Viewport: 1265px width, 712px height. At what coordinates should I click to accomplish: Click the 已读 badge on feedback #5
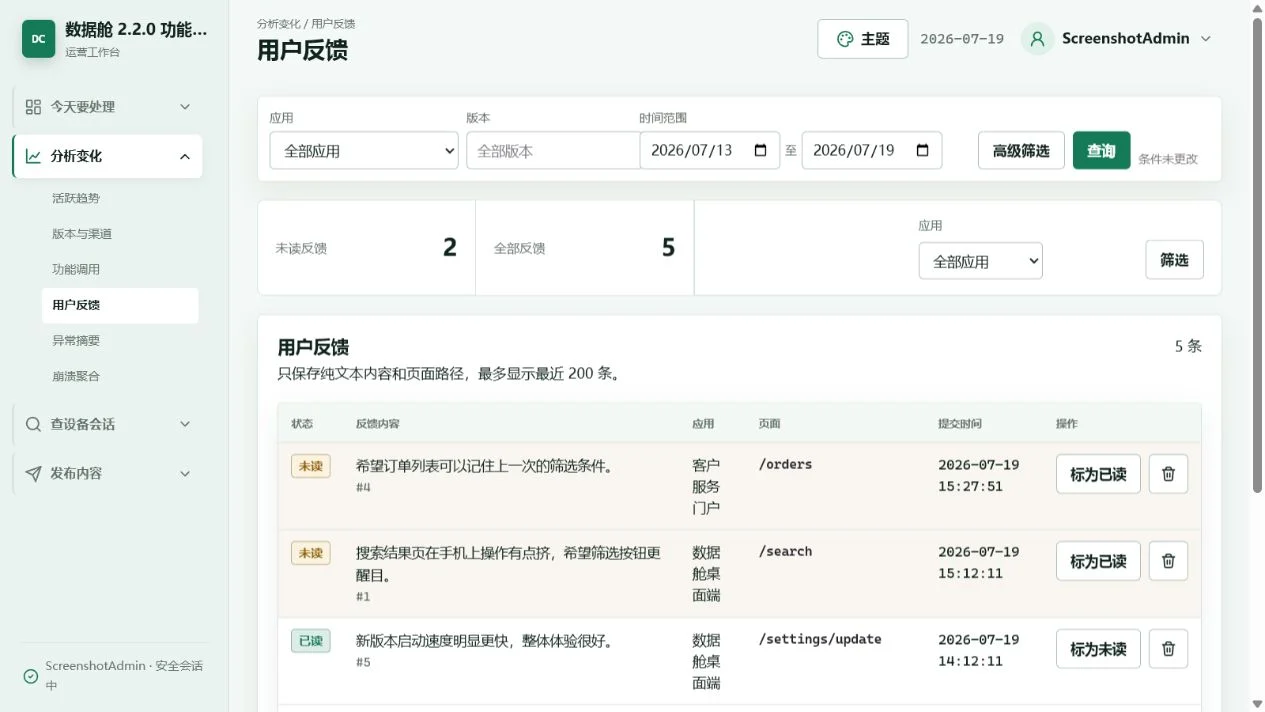coord(310,641)
